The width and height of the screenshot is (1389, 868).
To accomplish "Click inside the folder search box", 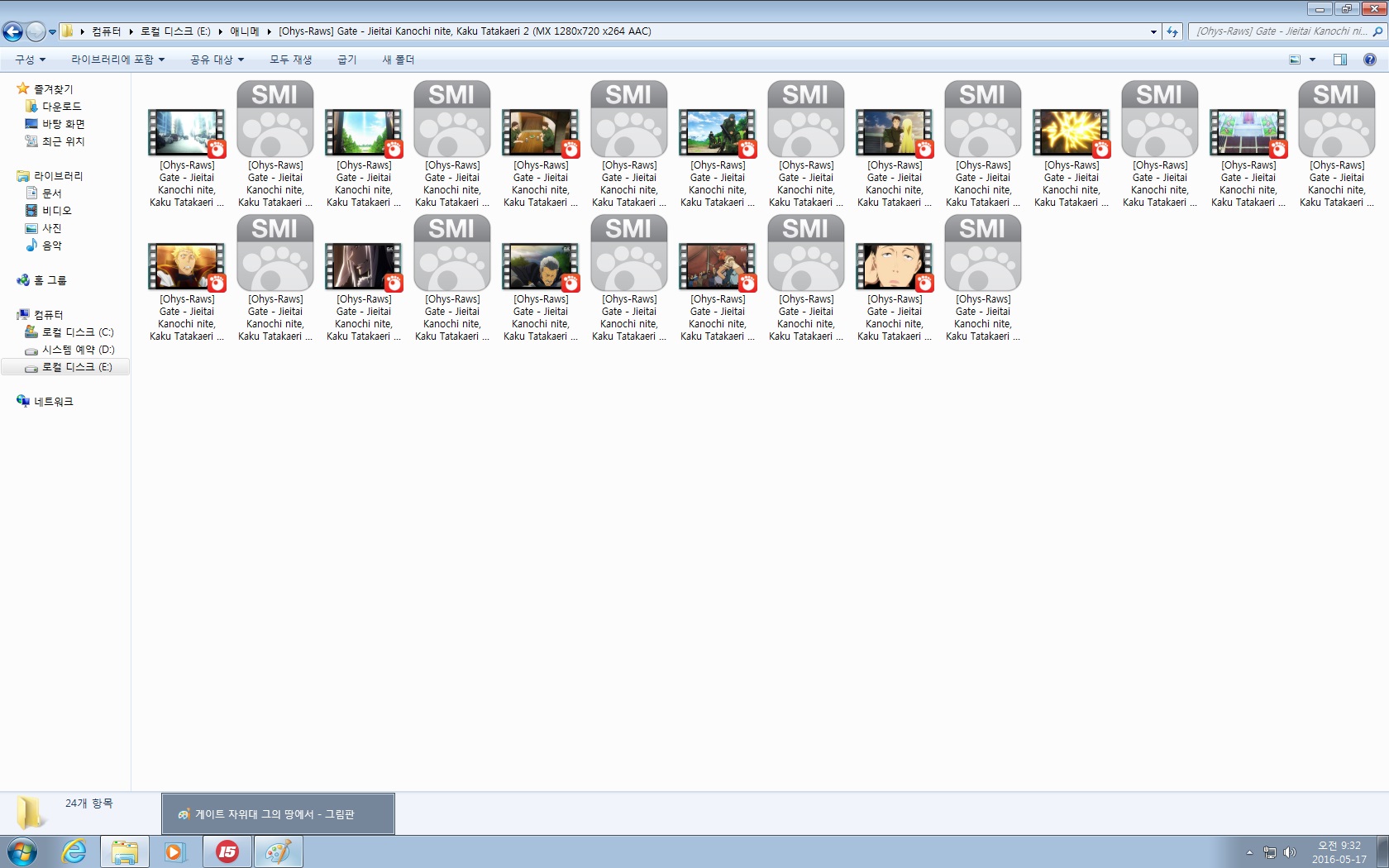I will (1280, 31).
